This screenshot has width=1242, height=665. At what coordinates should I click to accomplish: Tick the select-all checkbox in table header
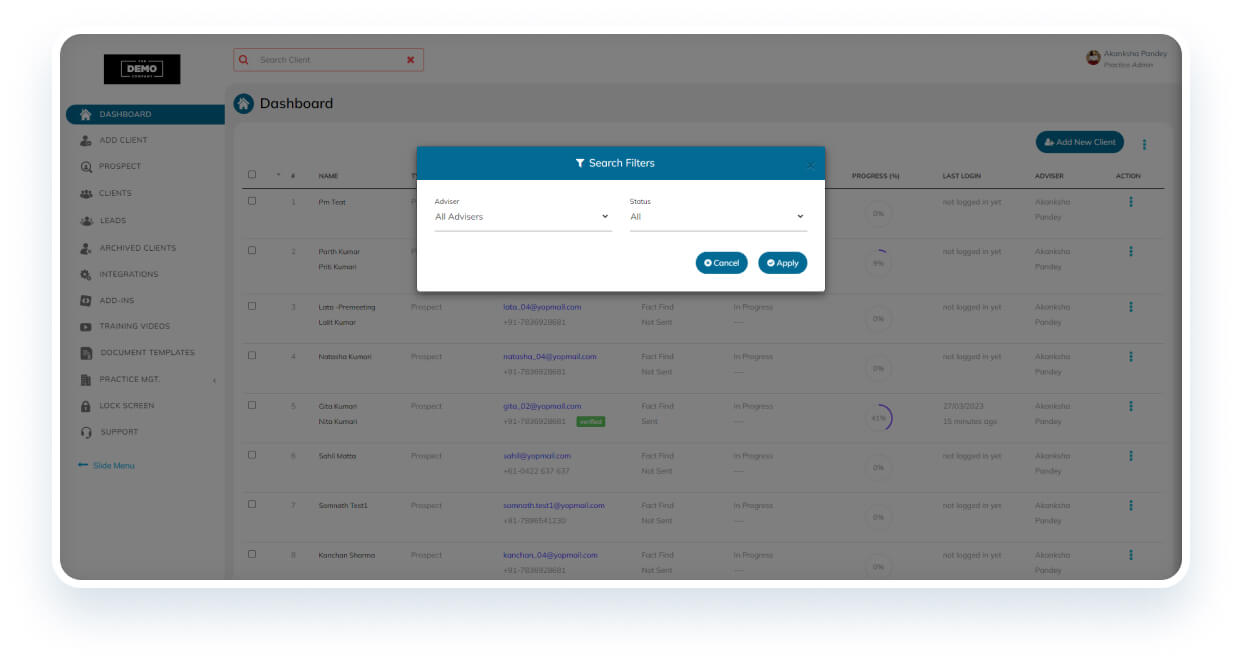[x=252, y=175]
